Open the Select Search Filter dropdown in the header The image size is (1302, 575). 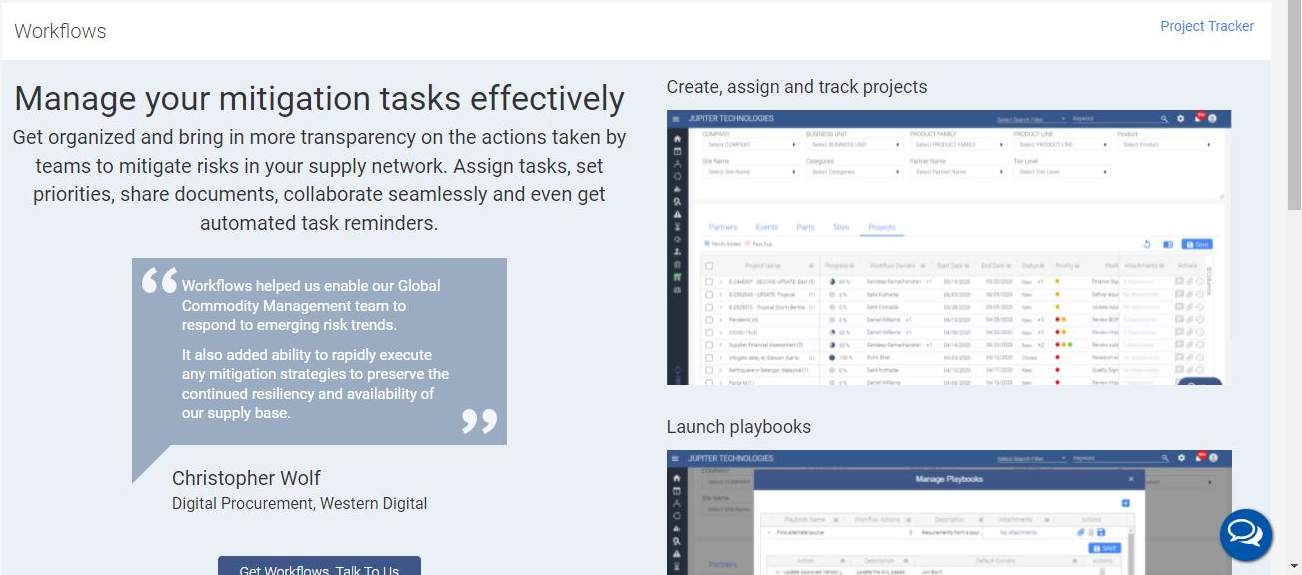click(1032, 119)
